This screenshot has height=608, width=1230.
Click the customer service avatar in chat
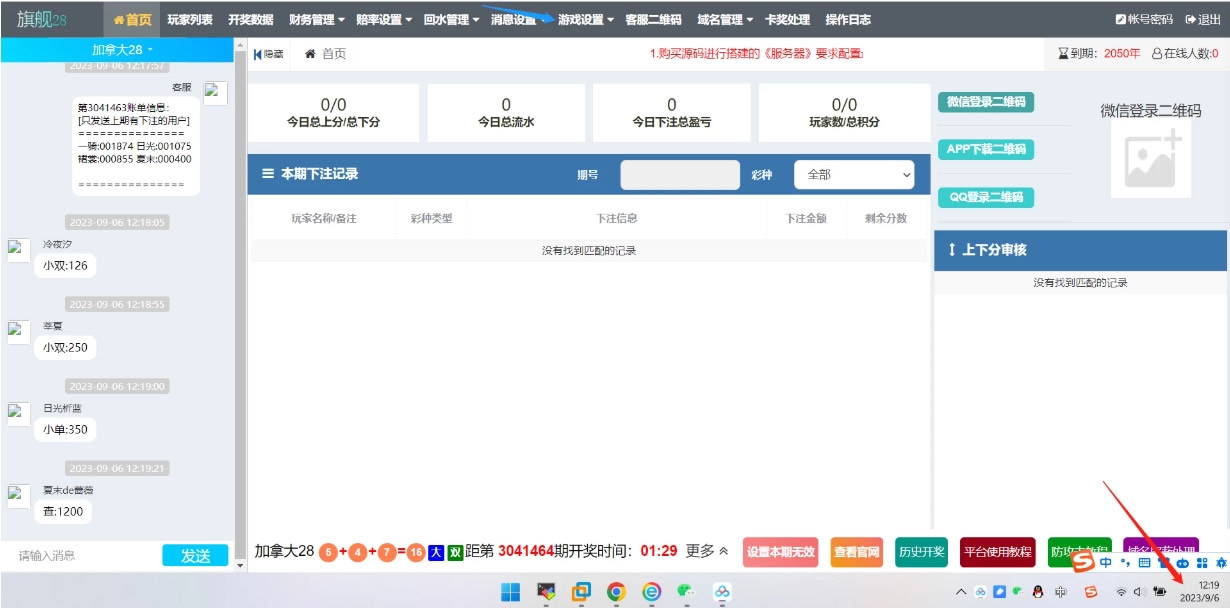tap(215, 93)
